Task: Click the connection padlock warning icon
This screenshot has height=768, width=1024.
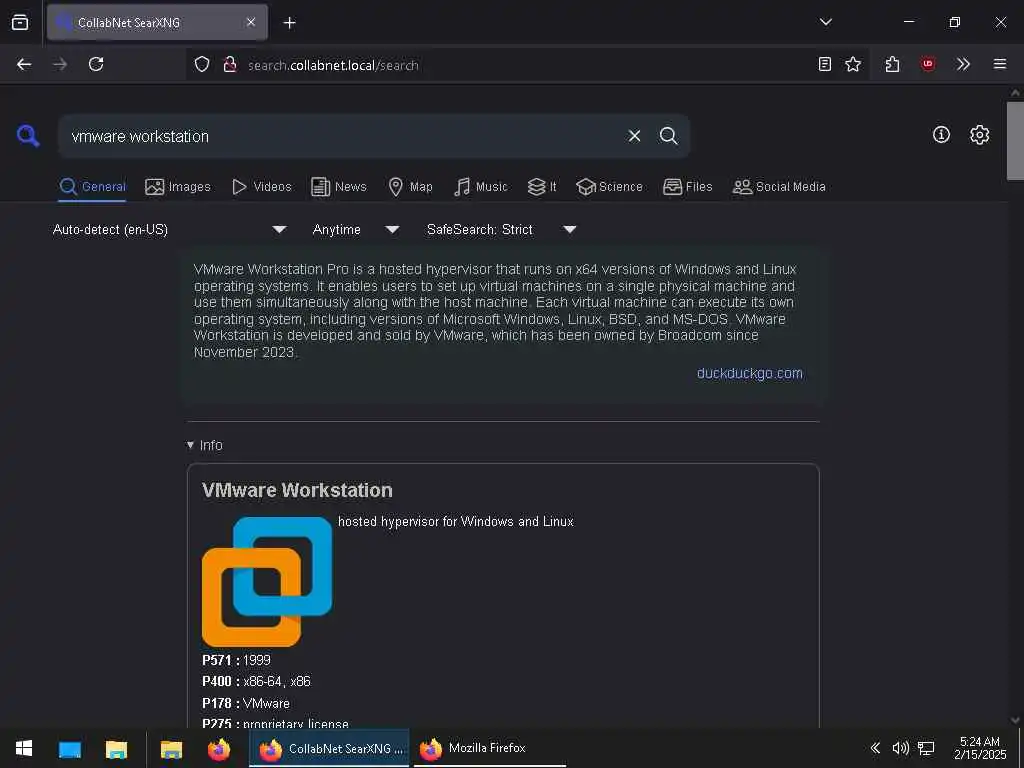Action: click(230, 64)
